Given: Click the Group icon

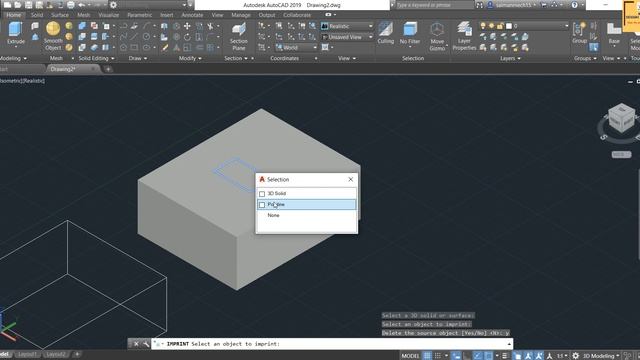Looking at the screenshot, I should tap(579, 30).
